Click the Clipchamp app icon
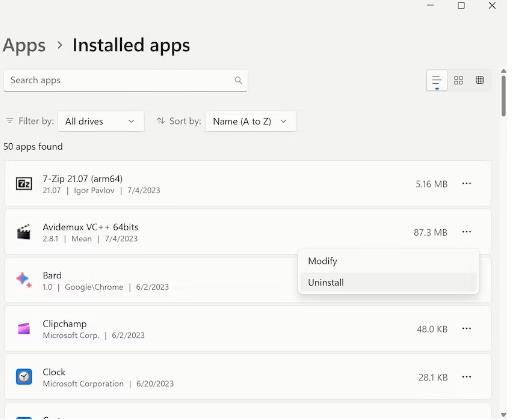Screen dimensions: 513x420 pyautogui.click(x=24, y=329)
